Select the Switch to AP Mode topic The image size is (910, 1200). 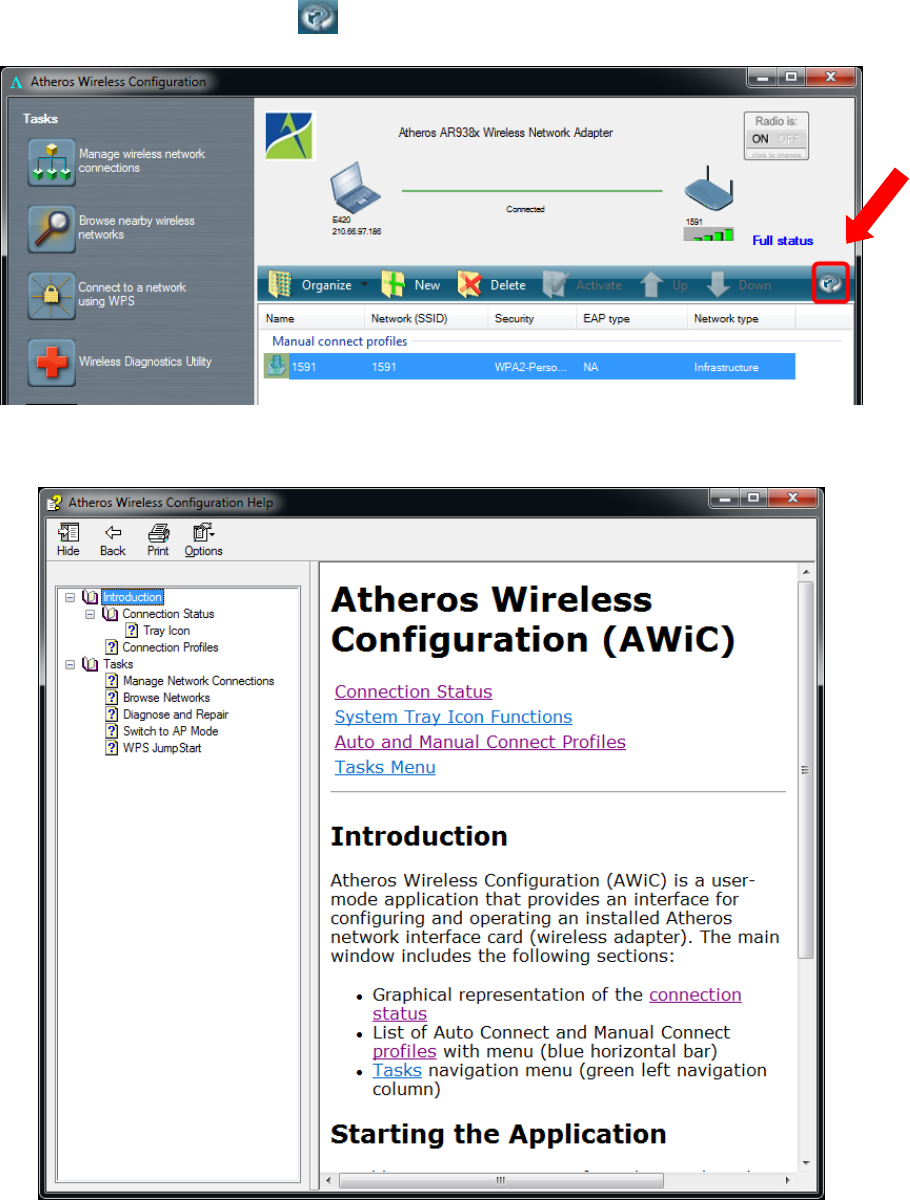tap(170, 731)
